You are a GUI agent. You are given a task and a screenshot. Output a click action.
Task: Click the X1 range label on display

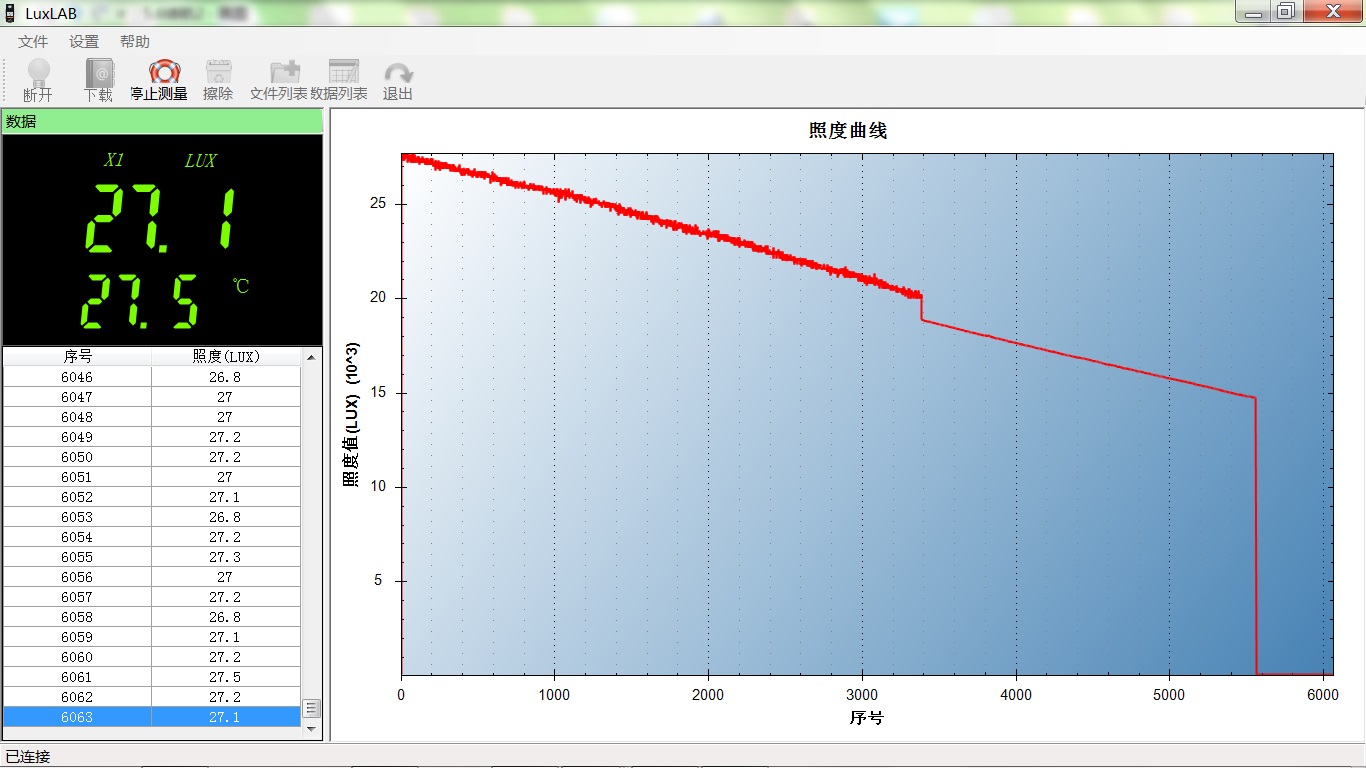(x=114, y=160)
